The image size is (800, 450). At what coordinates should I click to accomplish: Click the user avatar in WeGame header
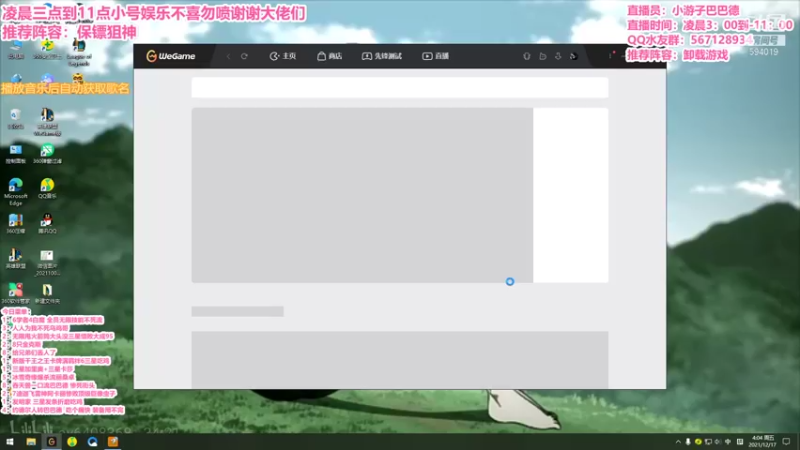tap(573, 56)
